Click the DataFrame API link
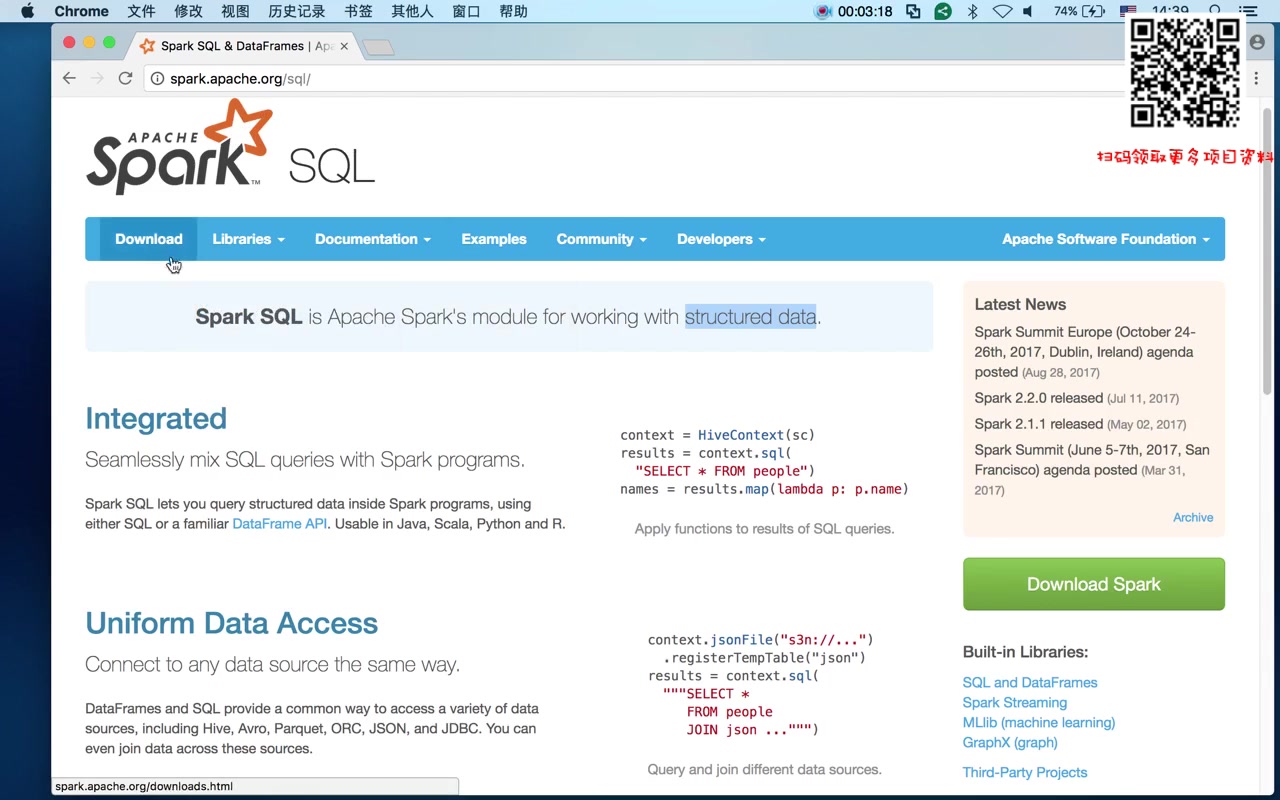This screenshot has height=800, width=1280. pyautogui.click(x=280, y=524)
